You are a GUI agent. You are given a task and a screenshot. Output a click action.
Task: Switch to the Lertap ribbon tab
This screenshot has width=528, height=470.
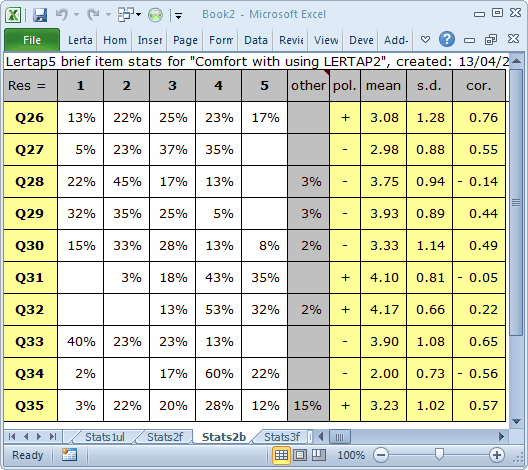pos(80,40)
